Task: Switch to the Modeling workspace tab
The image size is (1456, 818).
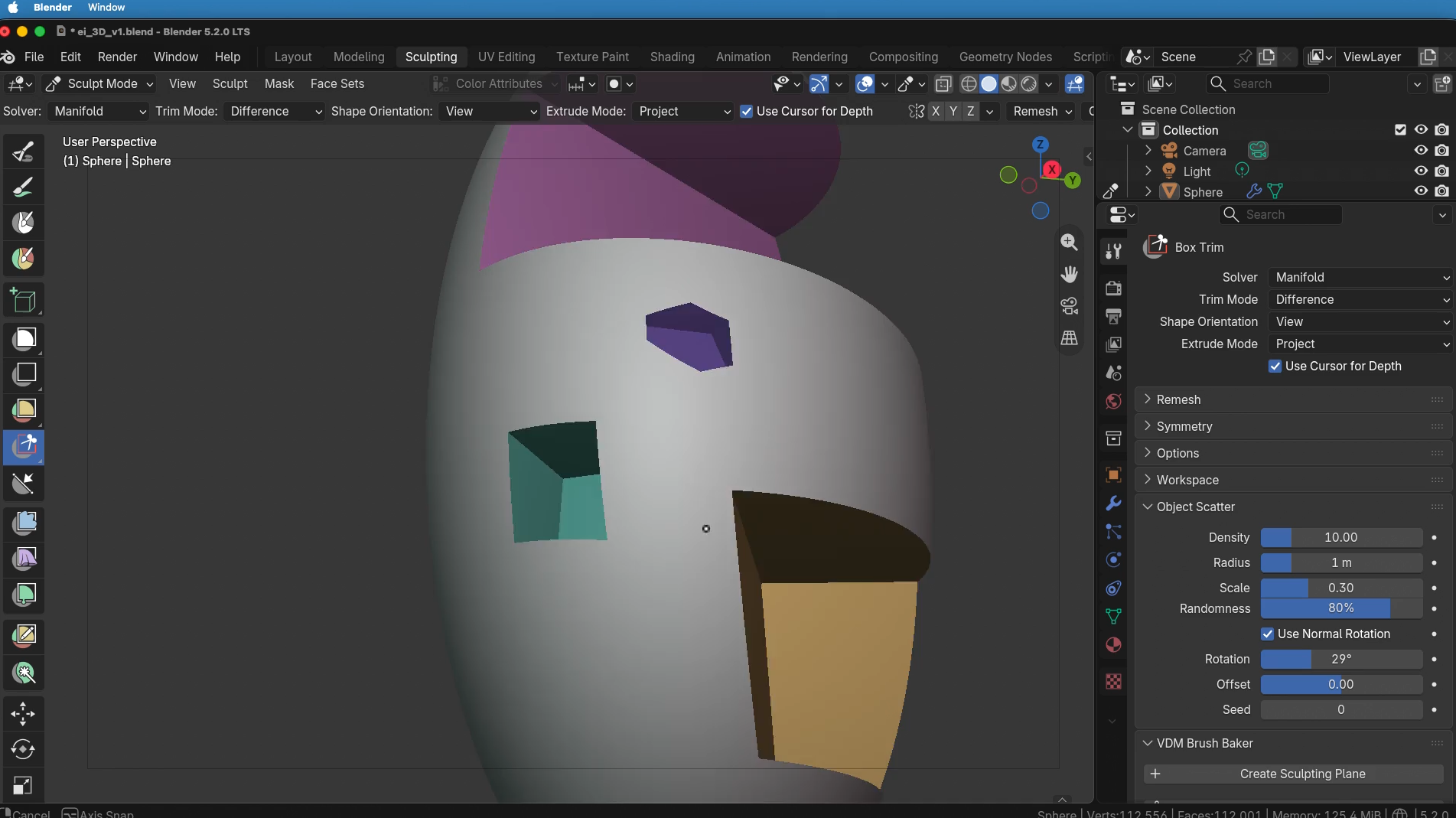Action: pos(359,57)
